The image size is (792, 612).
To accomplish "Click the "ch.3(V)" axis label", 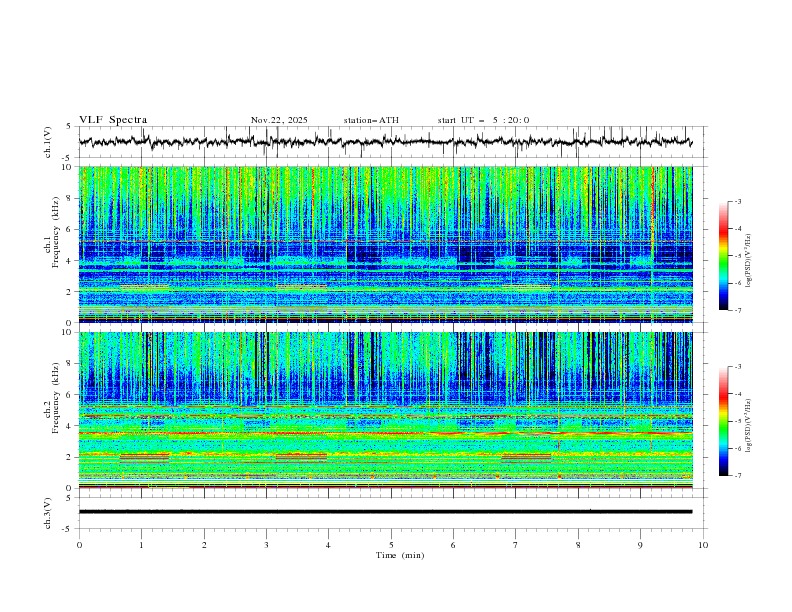I will (48, 513).
